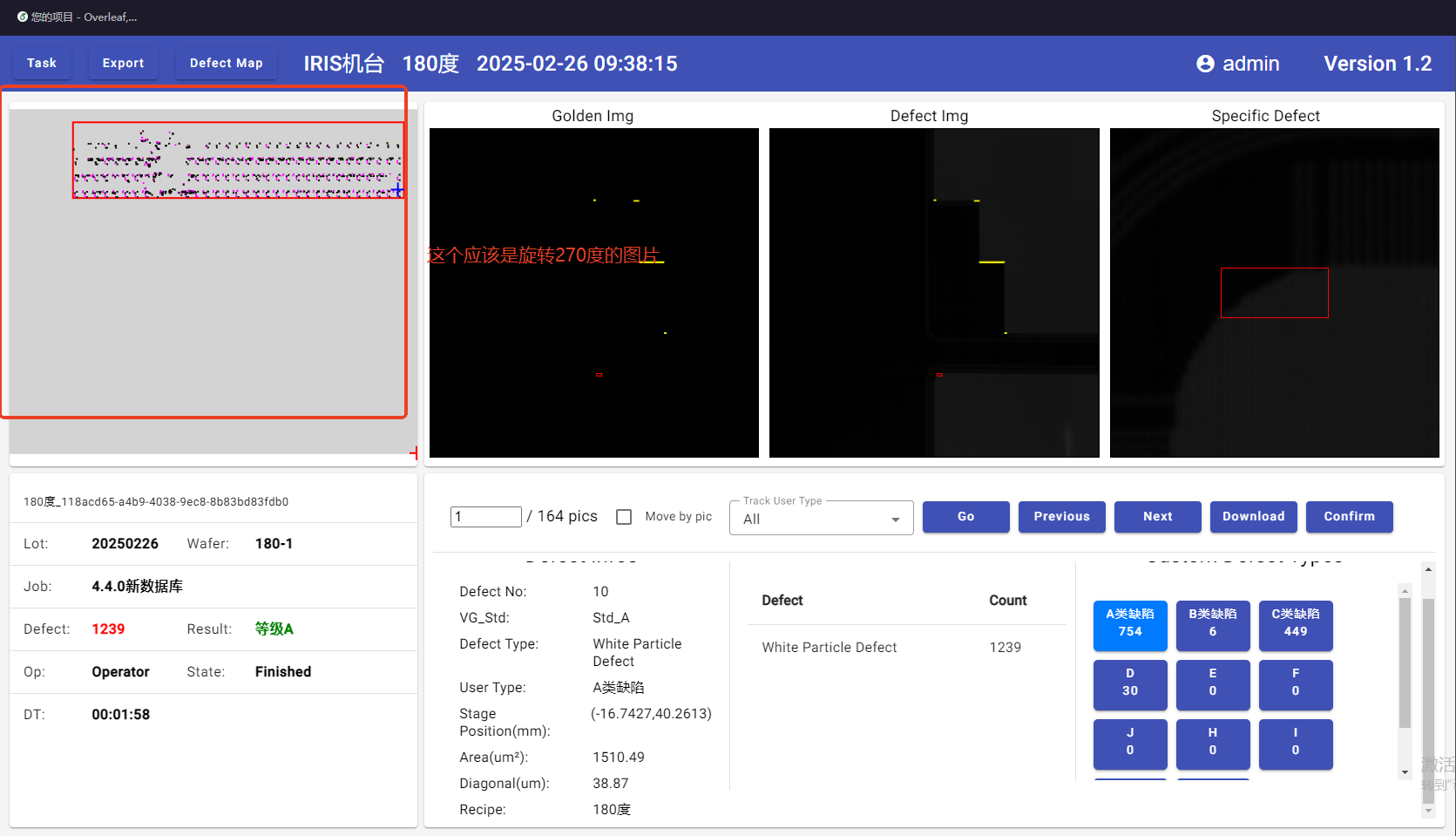The width and height of the screenshot is (1456, 836).
Task: Select custom defect type H
Action: click(x=1213, y=744)
